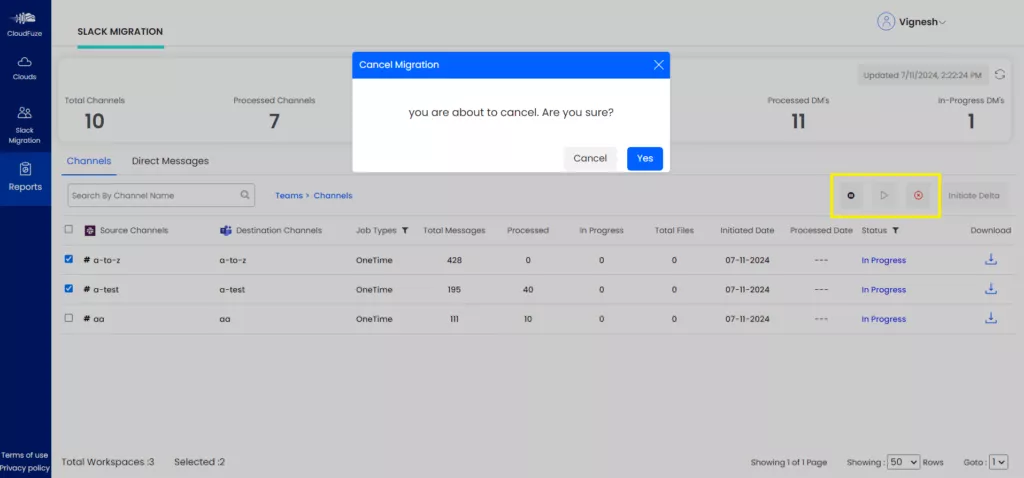
Task: Toggle the select-all checkbox in the table header
Action: 69,229
